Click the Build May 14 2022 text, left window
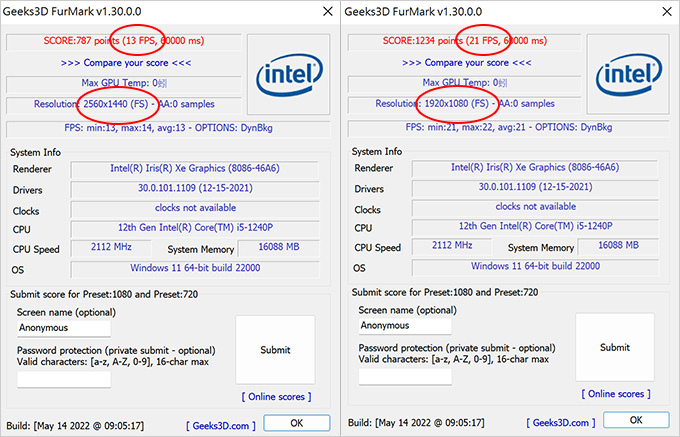 tap(75, 426)
